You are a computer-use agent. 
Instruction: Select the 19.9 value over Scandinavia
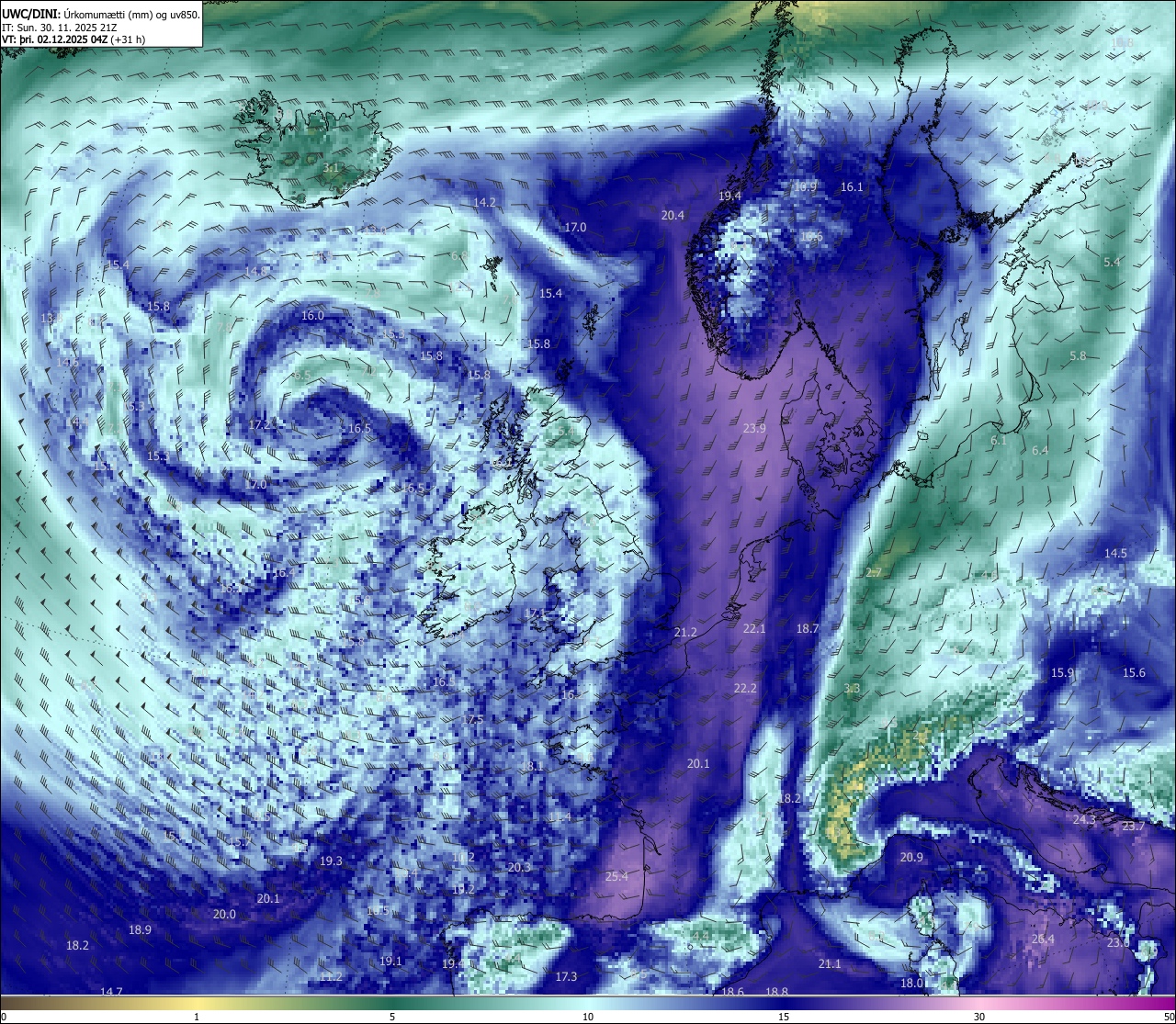pyautogui.click(x=805, y=187)
